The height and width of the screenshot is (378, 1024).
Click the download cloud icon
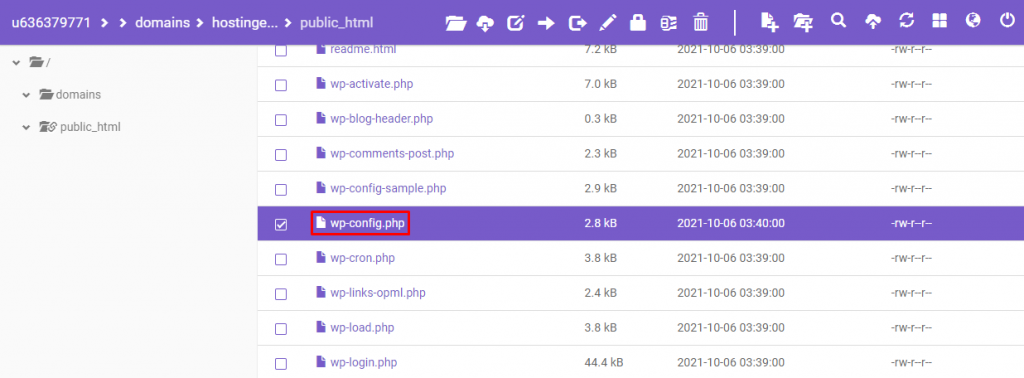485,24
